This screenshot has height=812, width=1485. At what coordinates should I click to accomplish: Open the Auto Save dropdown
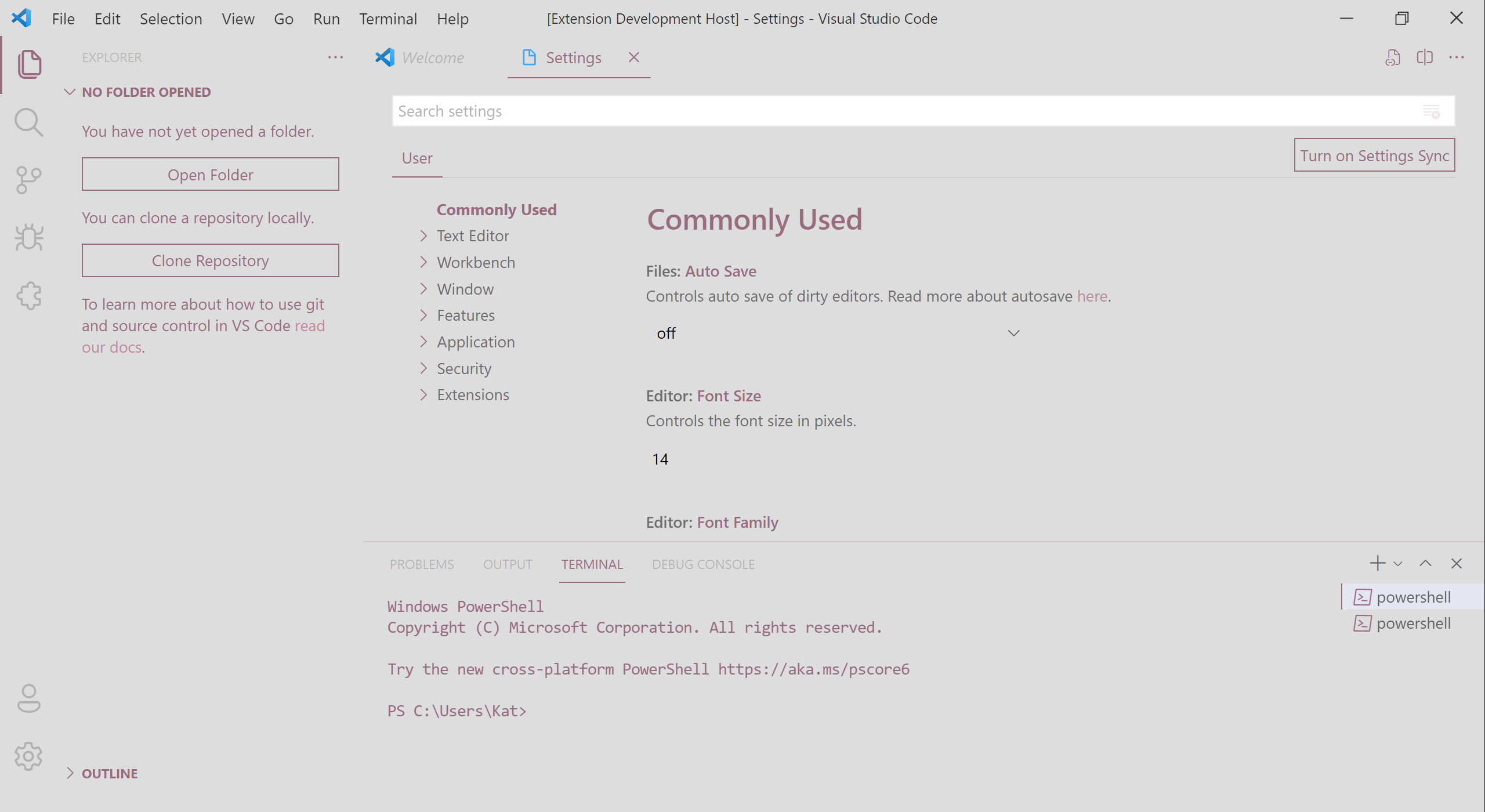coord(837,333)
